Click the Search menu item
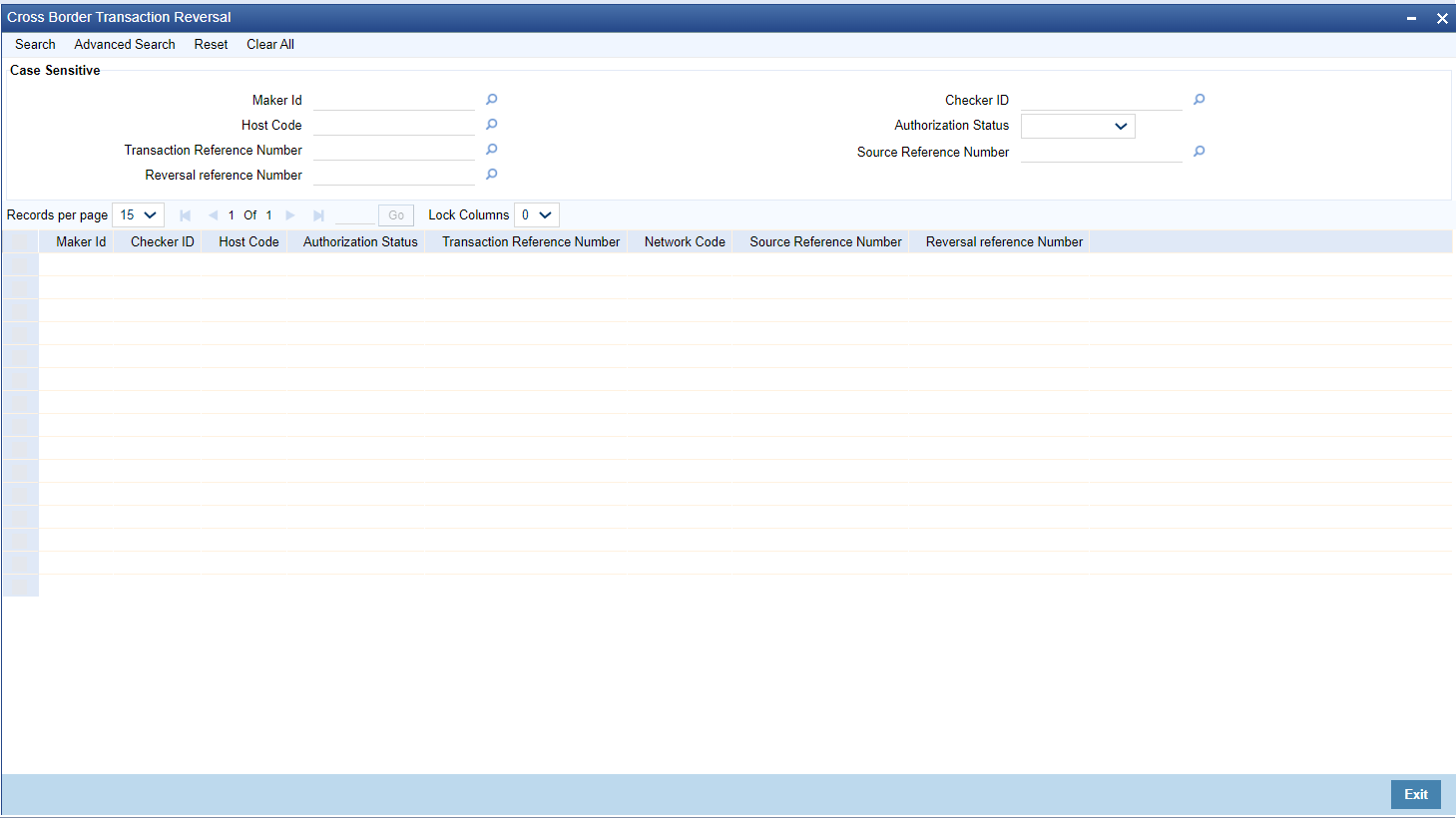 click(x=35, y=45)
